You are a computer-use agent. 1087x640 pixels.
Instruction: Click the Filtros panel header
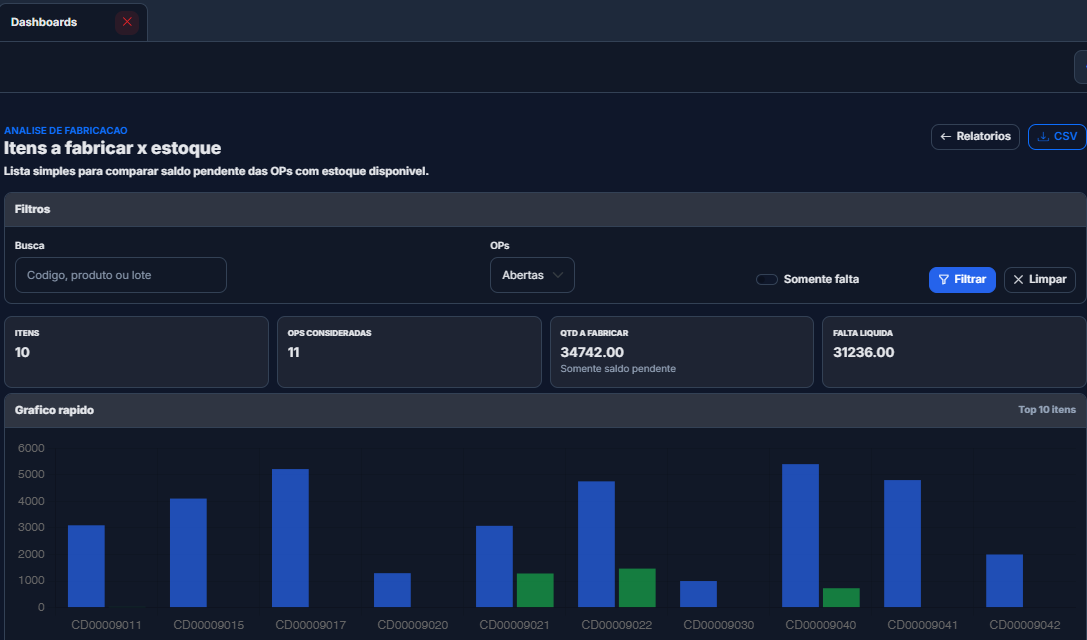point(545,209)
